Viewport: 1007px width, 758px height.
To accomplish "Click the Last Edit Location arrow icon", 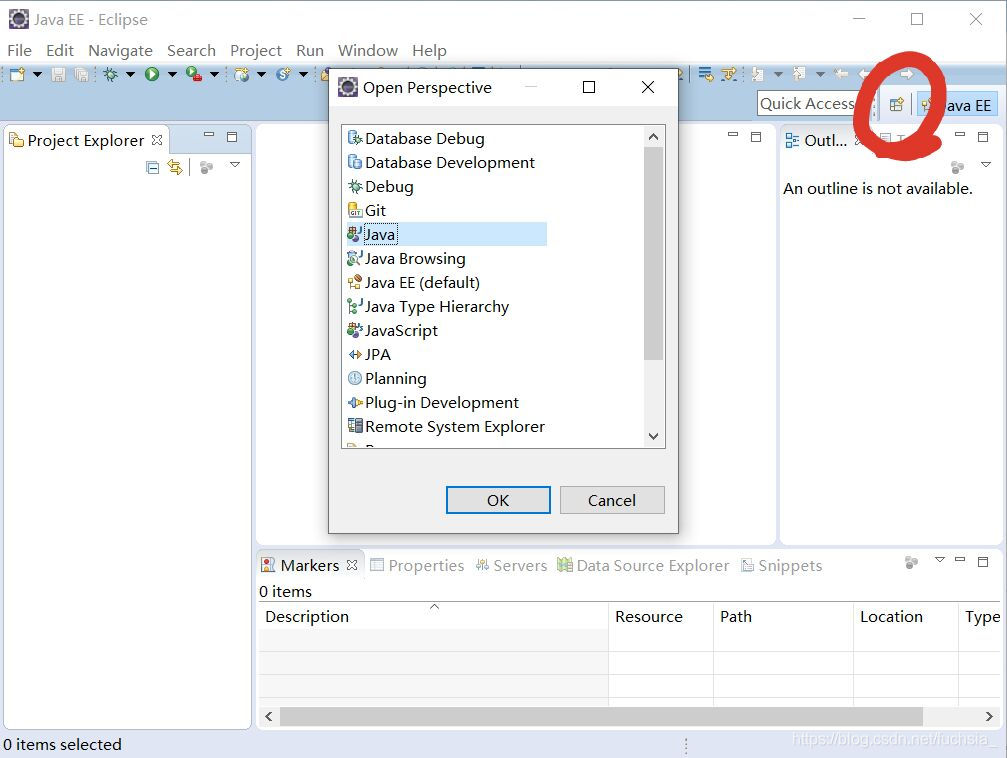I will coord(841,75).
